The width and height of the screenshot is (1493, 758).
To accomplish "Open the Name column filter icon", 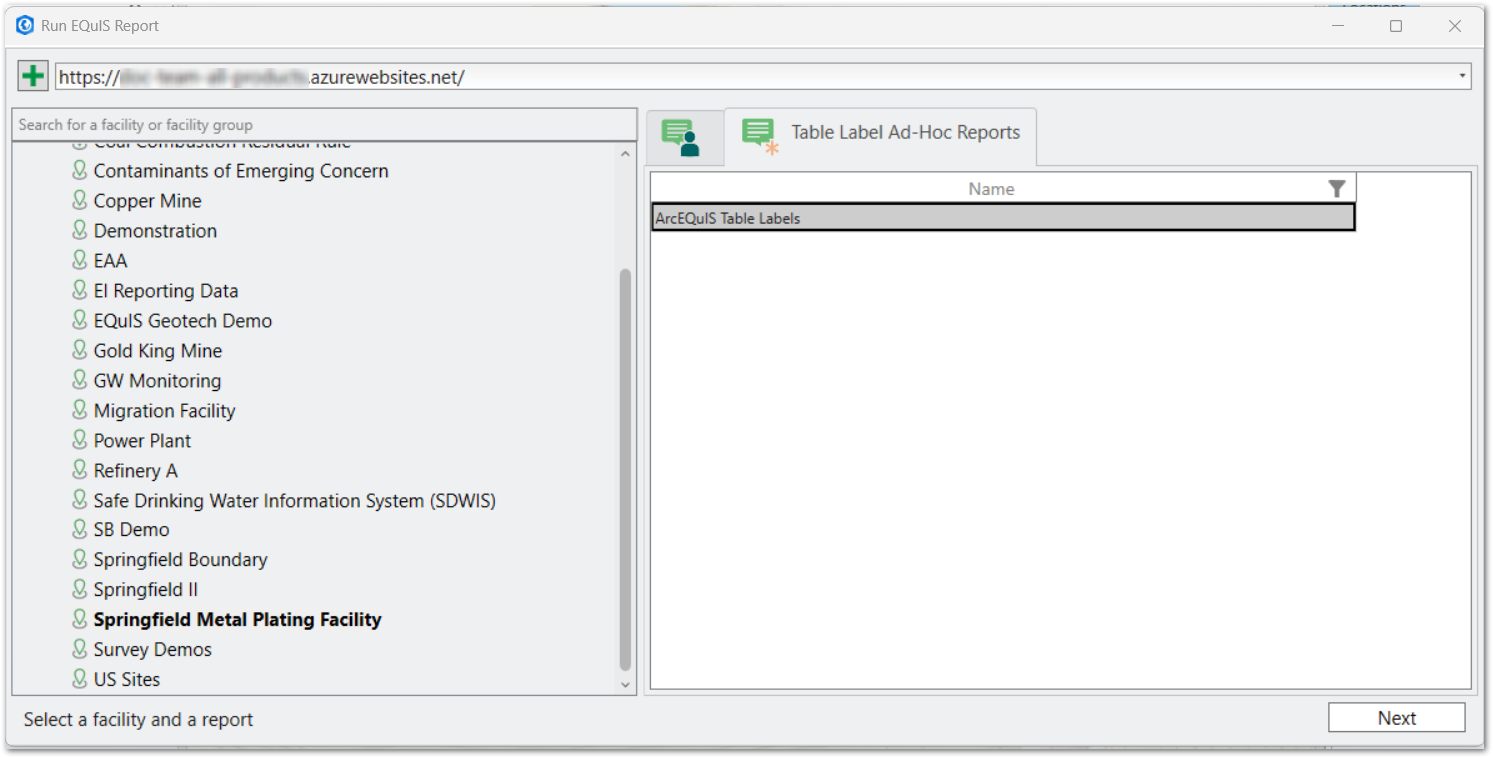I will pos(1336,189).
